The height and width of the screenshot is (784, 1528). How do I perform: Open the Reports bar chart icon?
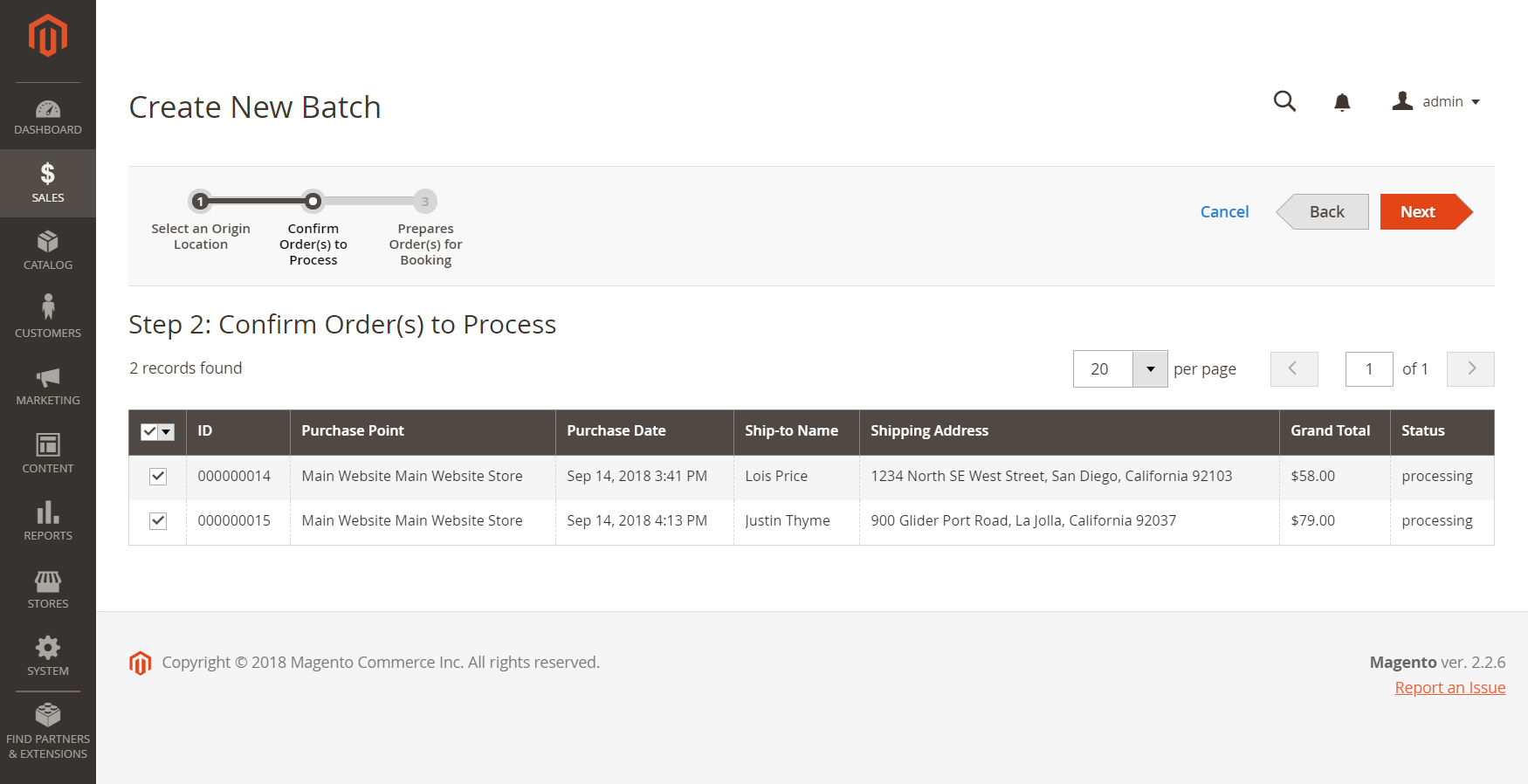48,512
